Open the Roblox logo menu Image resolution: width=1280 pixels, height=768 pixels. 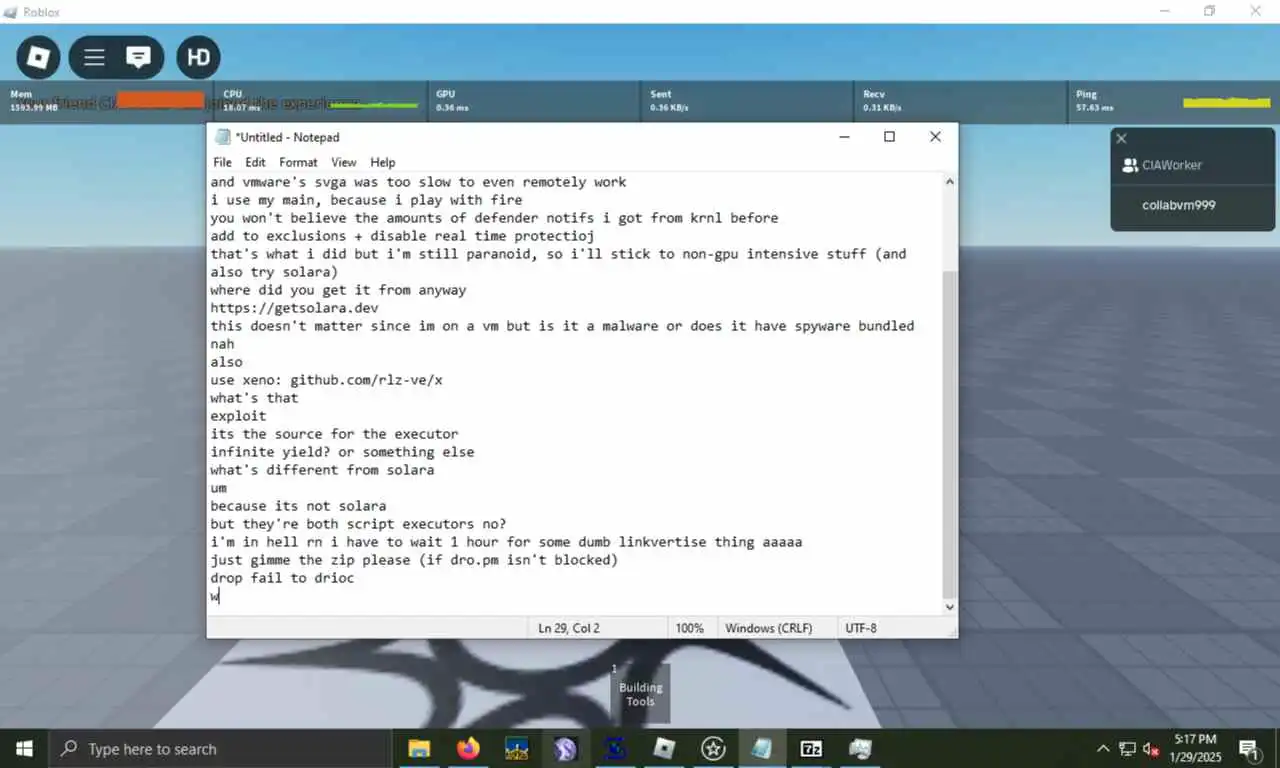(x=38, y=57)
